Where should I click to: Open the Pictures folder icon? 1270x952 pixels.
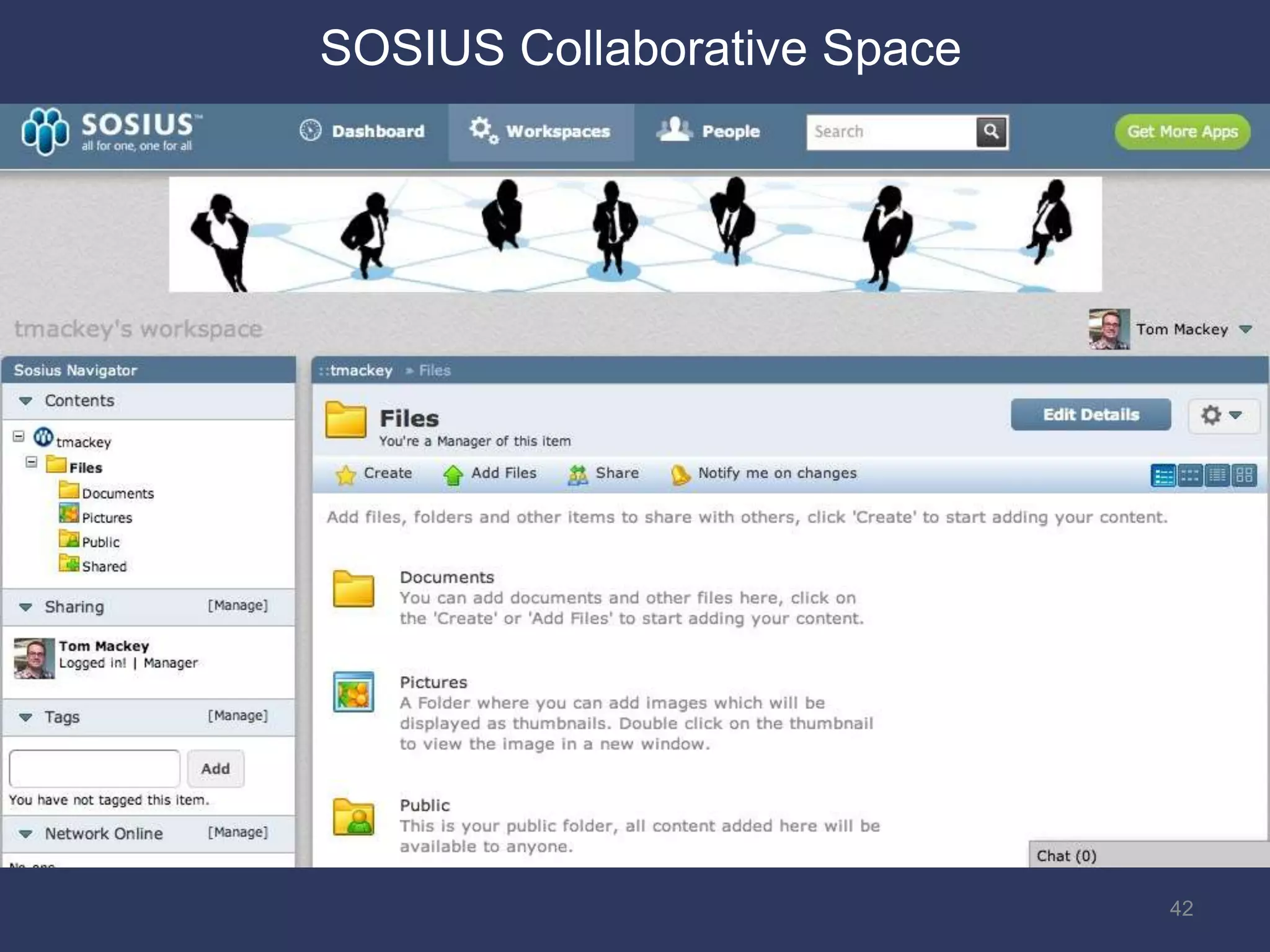[353, 692]
